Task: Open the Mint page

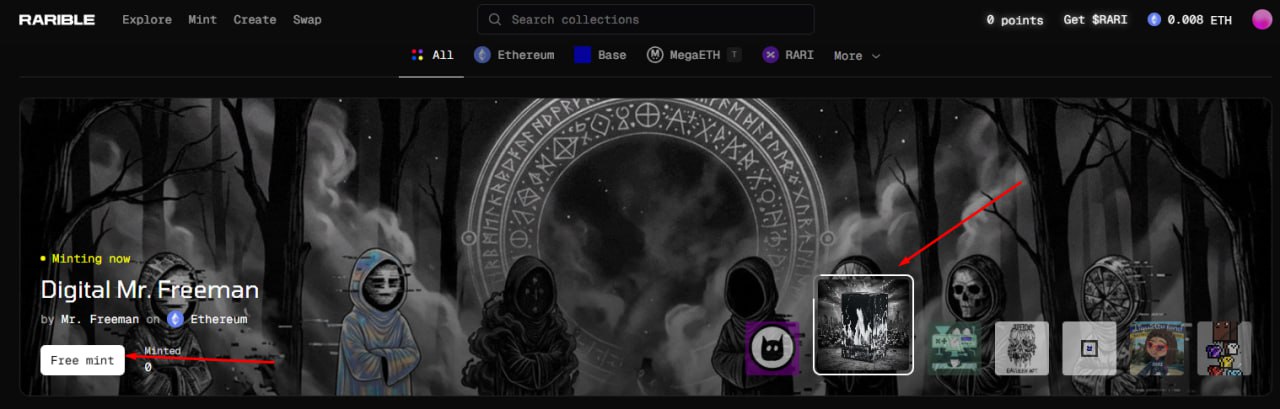Action: [203, 20]
